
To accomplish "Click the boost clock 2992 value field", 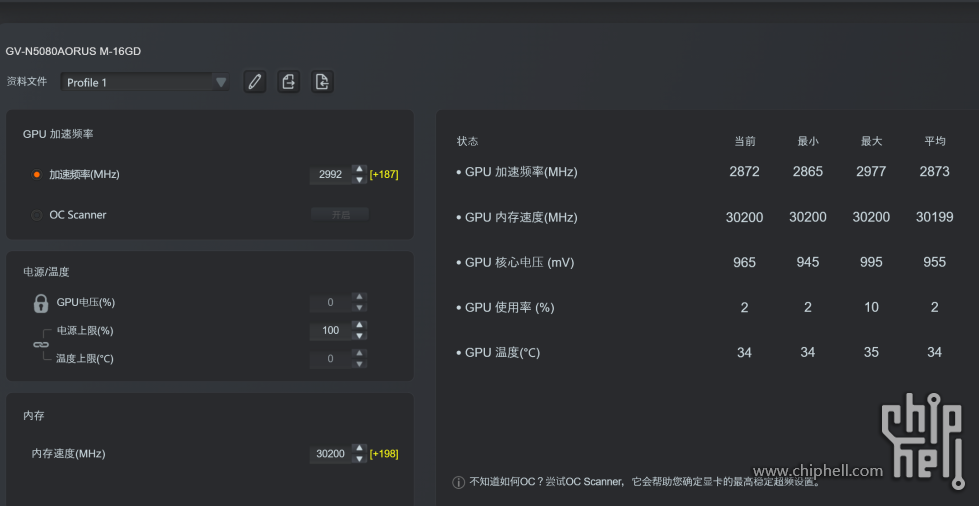I will point(331,174).
